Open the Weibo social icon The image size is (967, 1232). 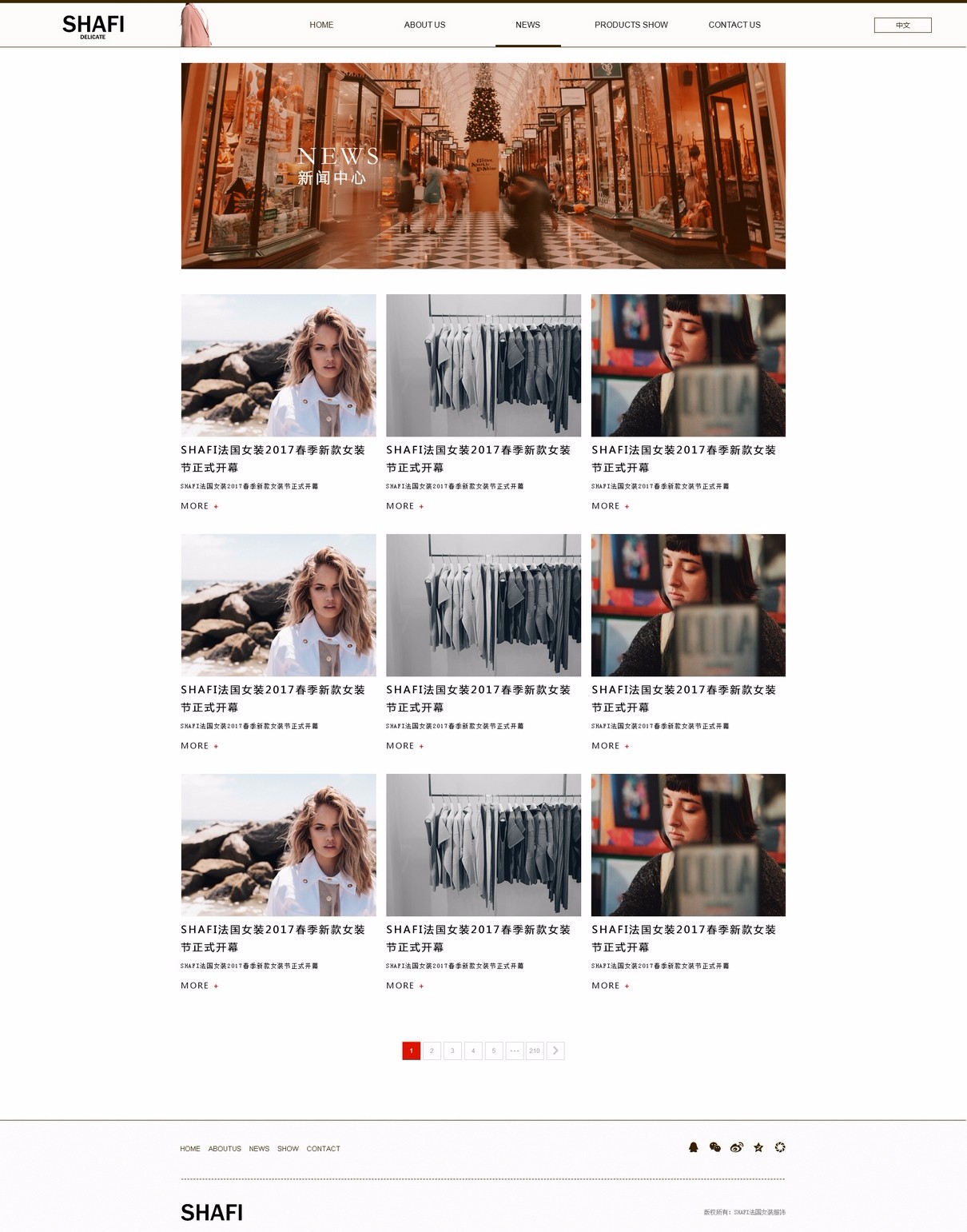point(737,1147)
